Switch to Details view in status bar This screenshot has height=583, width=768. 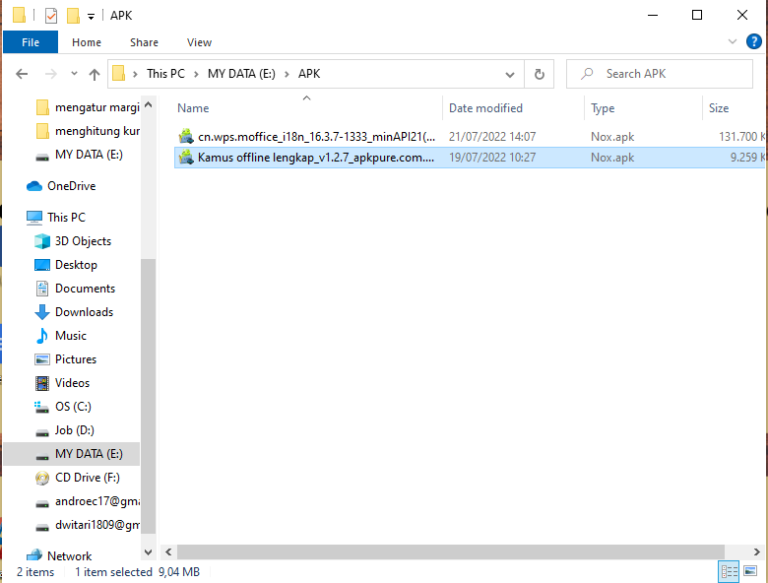[x=728, y=571]
